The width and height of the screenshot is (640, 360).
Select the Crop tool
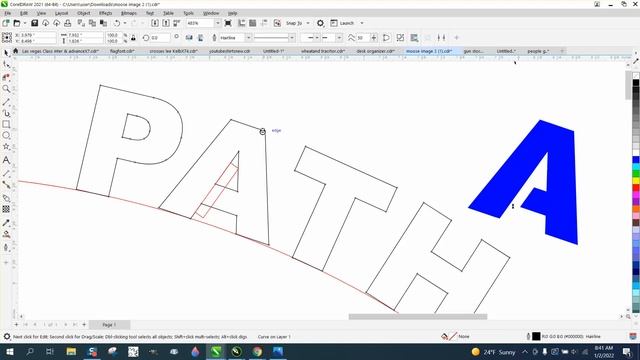coord(6,77)
